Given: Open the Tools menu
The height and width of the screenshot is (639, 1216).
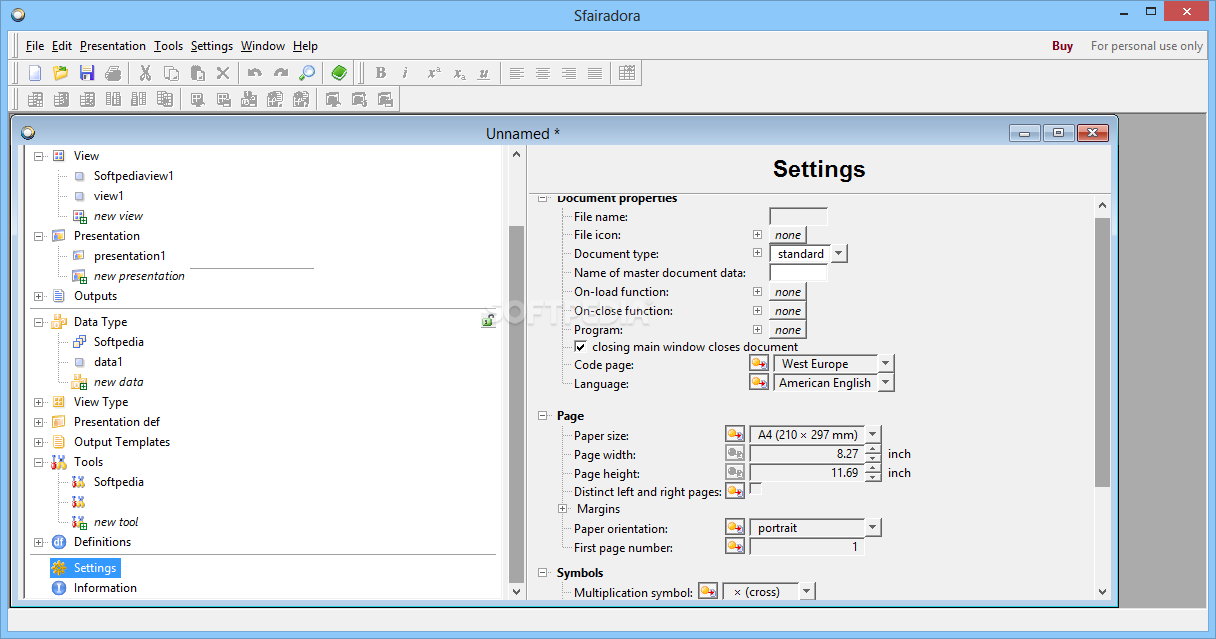Looking at the screenshot, I should (x=169, y=46).
